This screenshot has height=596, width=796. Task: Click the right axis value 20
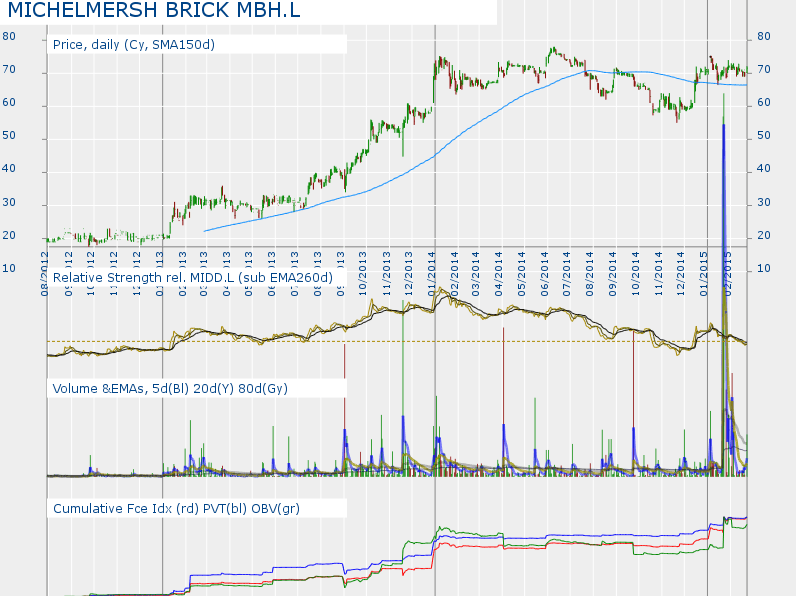point(764,236)
